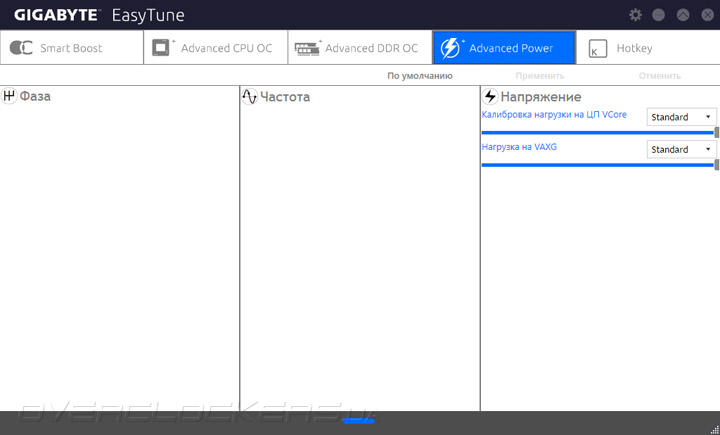The width and height of the screenshot is (720, 435).
Task: Open the Smart Boost tab
Action: coord(72,48)
